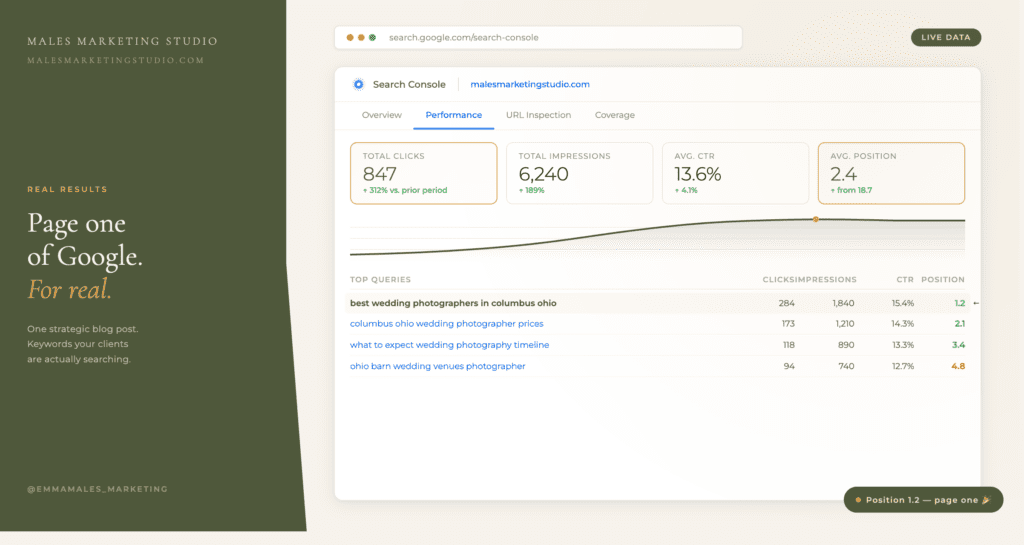Click the 740 impressions cell
This screenshot has height=545, width=1024.
[846, 366]
